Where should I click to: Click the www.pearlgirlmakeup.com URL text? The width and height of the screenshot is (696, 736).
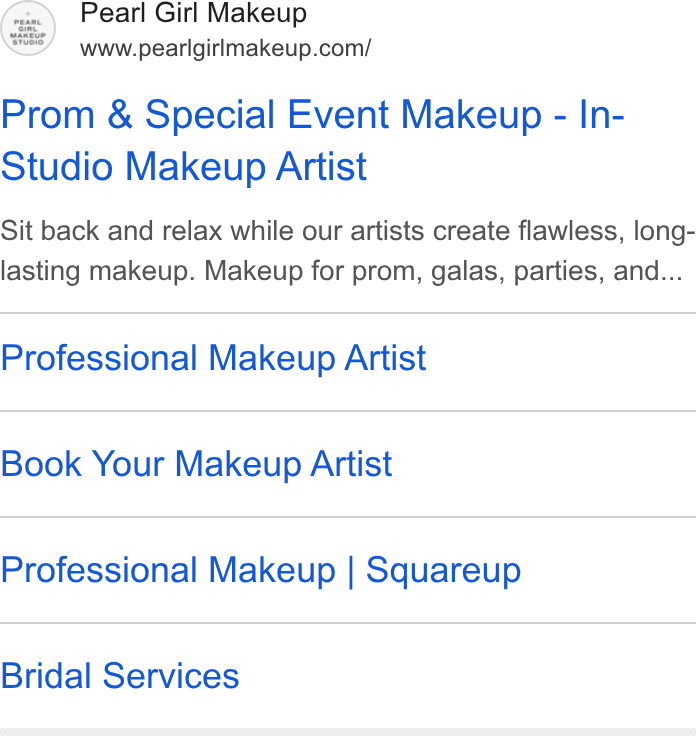pos(225,48)
